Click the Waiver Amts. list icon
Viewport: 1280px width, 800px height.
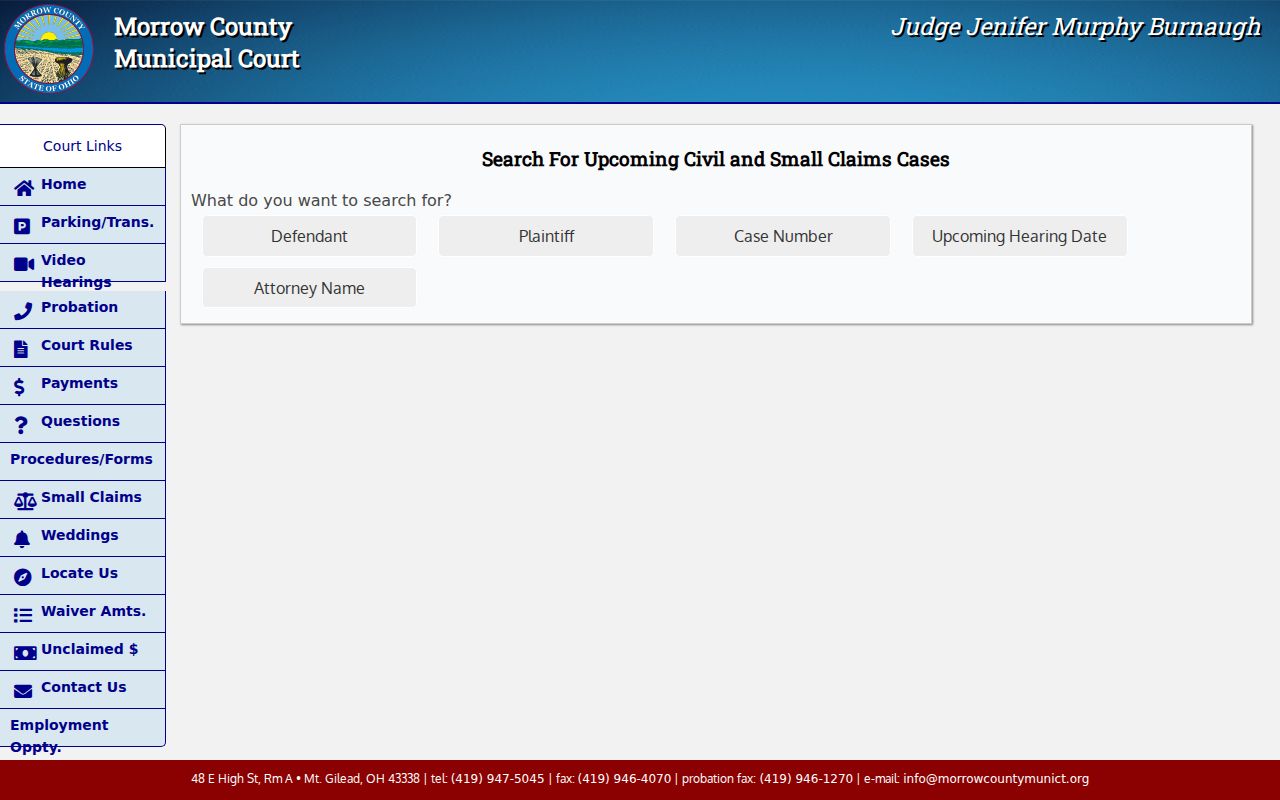point(23,615)
